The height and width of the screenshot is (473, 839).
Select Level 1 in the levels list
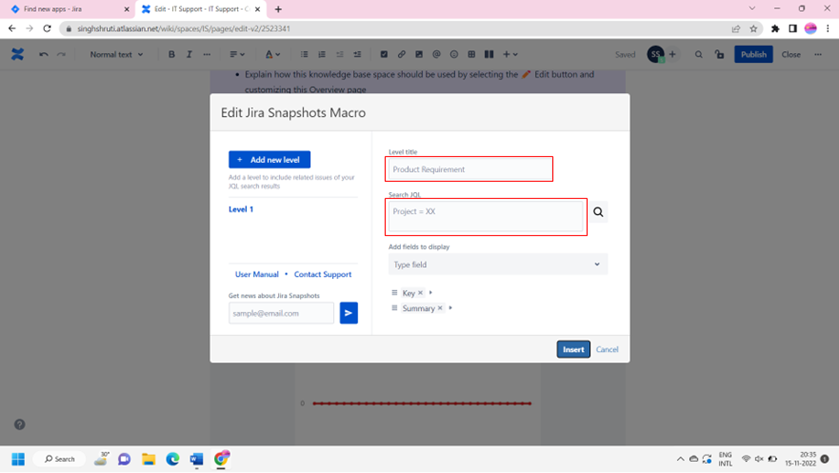tap(241, 209)
